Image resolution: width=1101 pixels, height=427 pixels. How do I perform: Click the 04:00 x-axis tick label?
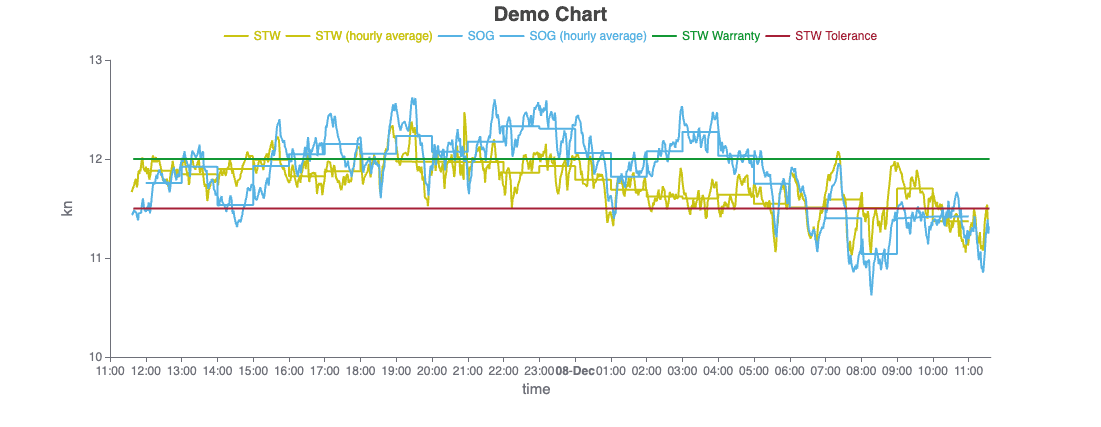[718, 369]
